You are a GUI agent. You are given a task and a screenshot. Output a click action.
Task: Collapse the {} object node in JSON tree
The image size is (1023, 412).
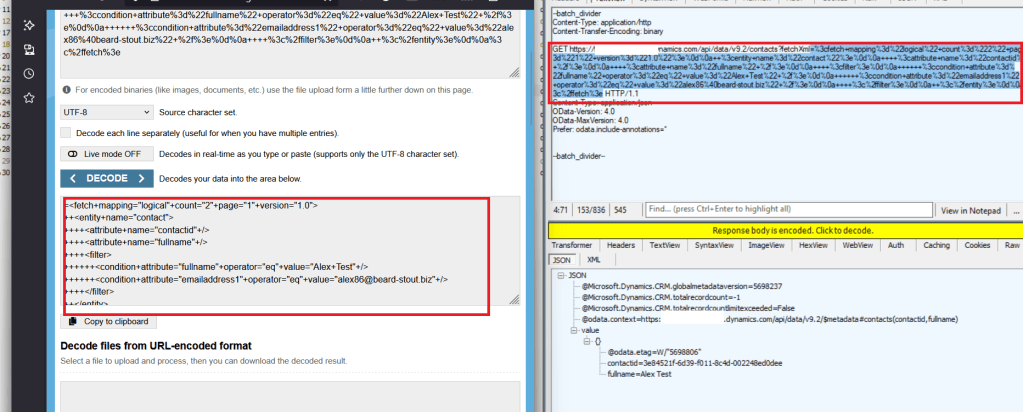pyautogui.click(x=587, y=341)
